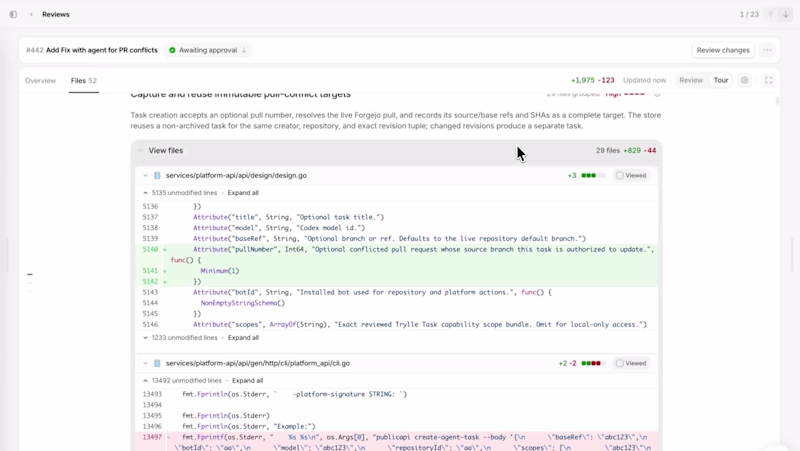This screenshot has height=451, width=800.
Task: Click the design.go file type icon
Action: [157, 176]
